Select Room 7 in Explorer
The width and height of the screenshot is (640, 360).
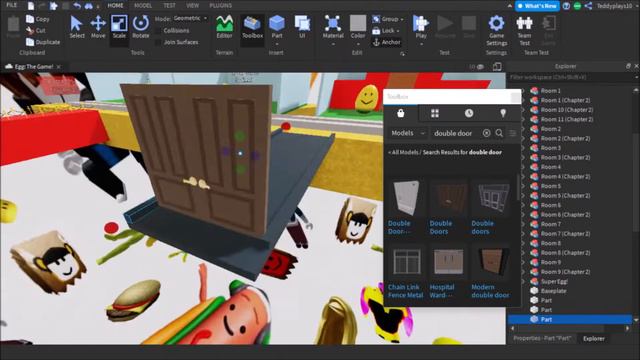tap(550, 224)
